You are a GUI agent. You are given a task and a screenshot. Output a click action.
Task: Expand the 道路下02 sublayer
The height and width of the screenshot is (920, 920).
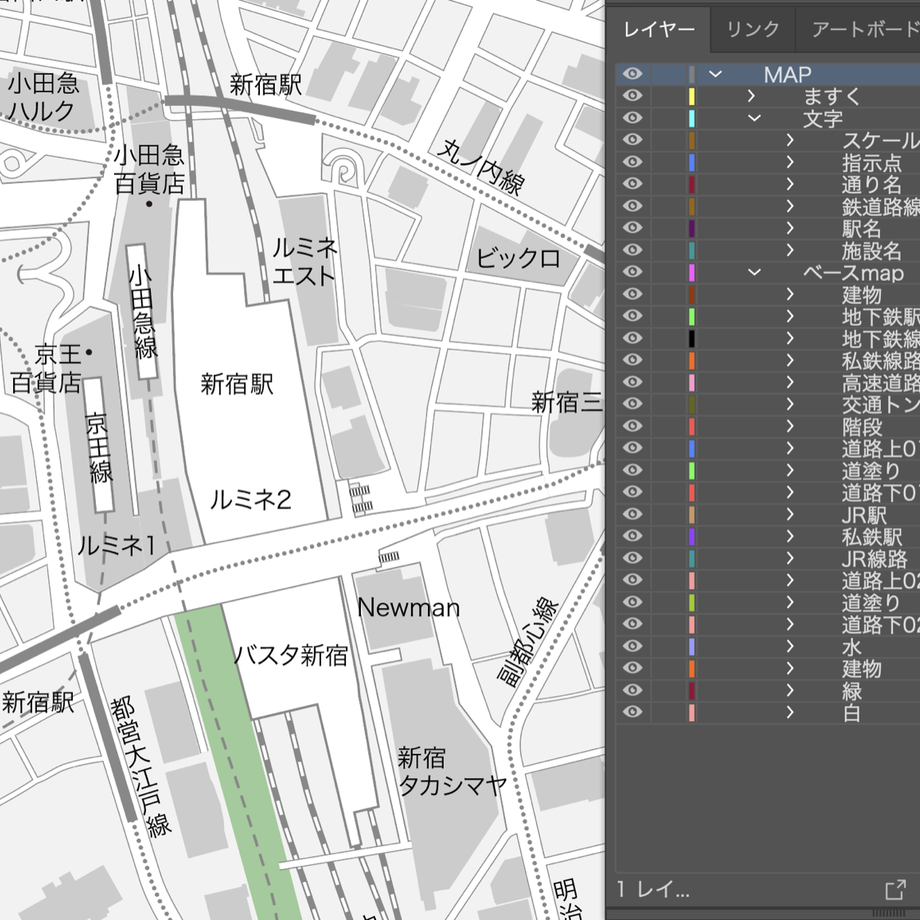point(790,624)
